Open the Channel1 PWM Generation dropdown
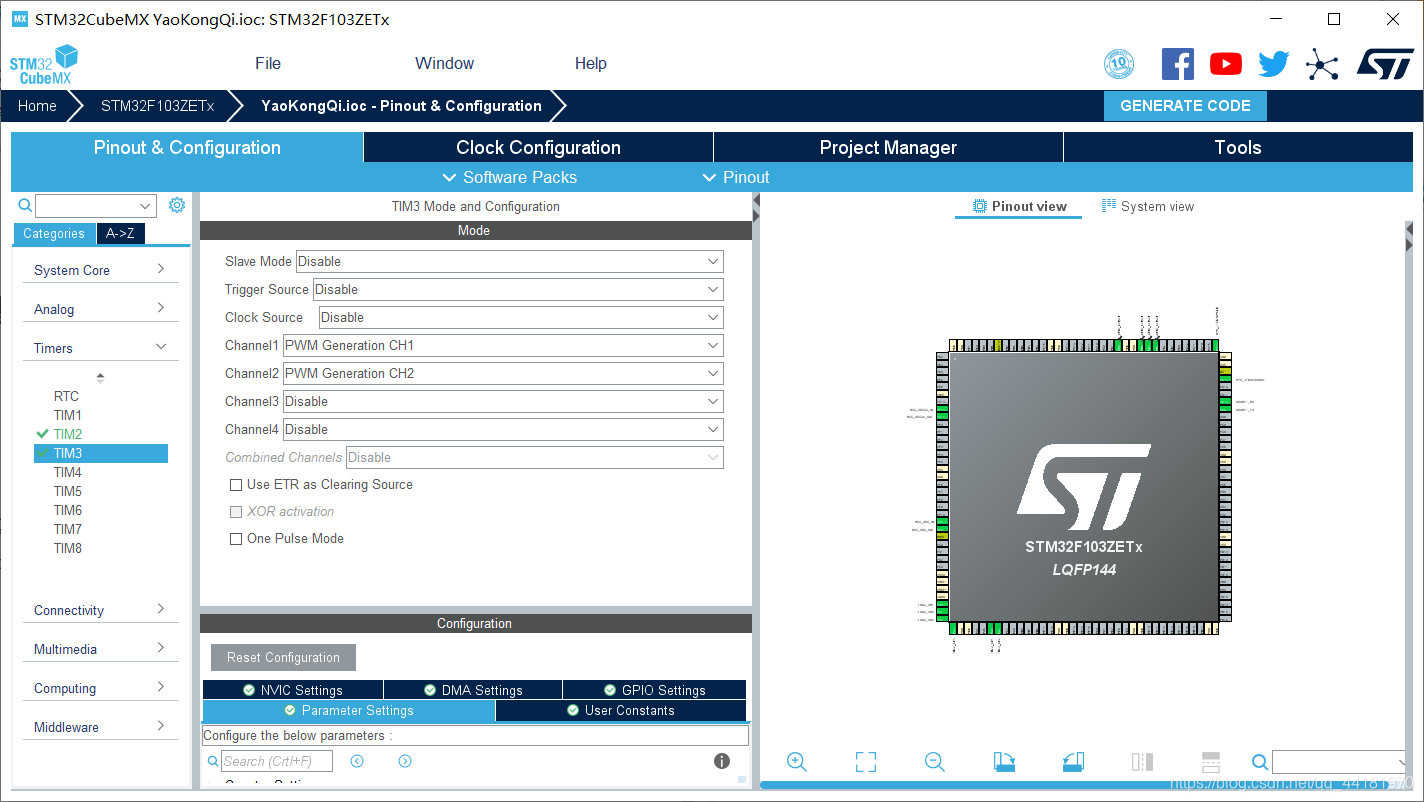The image size is (1424, 802). pos(503,345)
